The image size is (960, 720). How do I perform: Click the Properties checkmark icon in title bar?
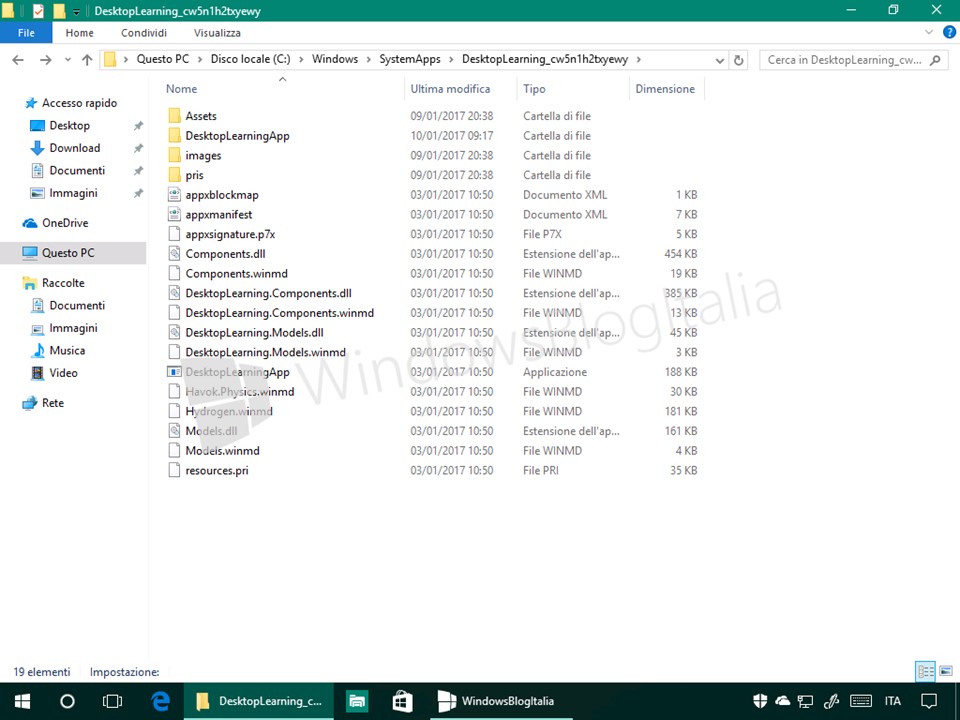38,10
